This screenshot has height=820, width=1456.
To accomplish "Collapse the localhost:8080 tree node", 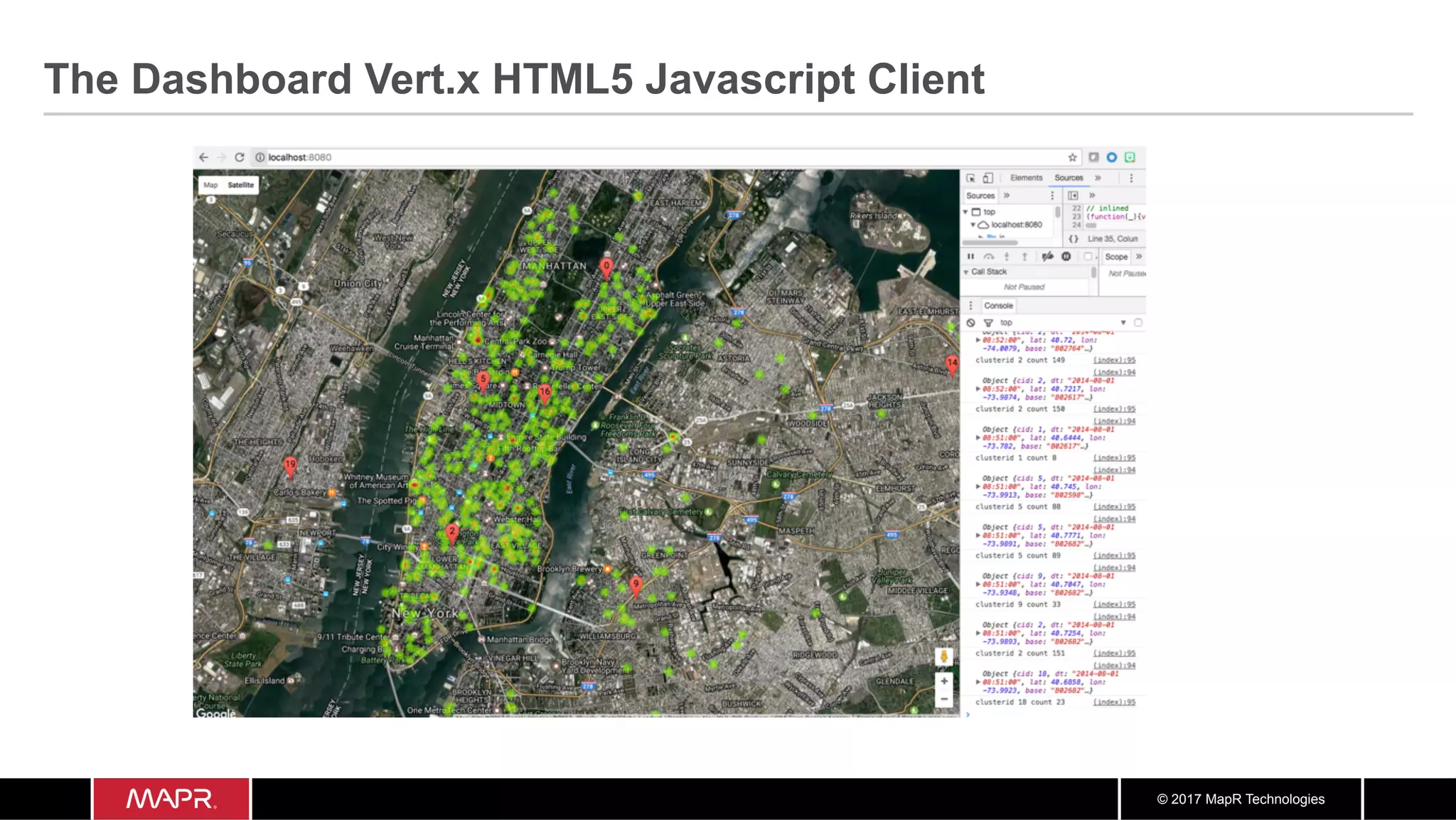I will [973, 225].
